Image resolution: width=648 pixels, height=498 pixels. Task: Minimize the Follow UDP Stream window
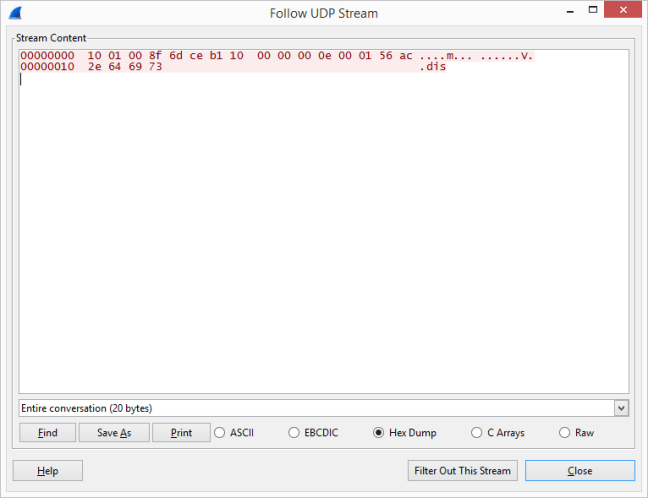tap(570, 11)
